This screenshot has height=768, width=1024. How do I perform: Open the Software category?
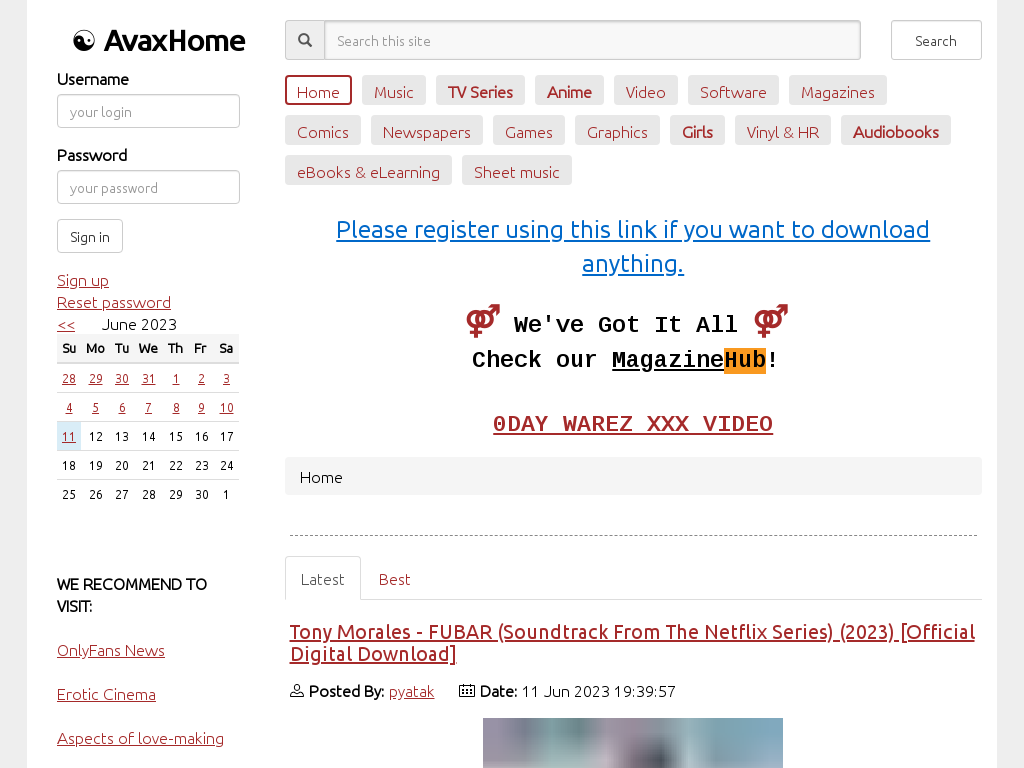tap(733, 91)
